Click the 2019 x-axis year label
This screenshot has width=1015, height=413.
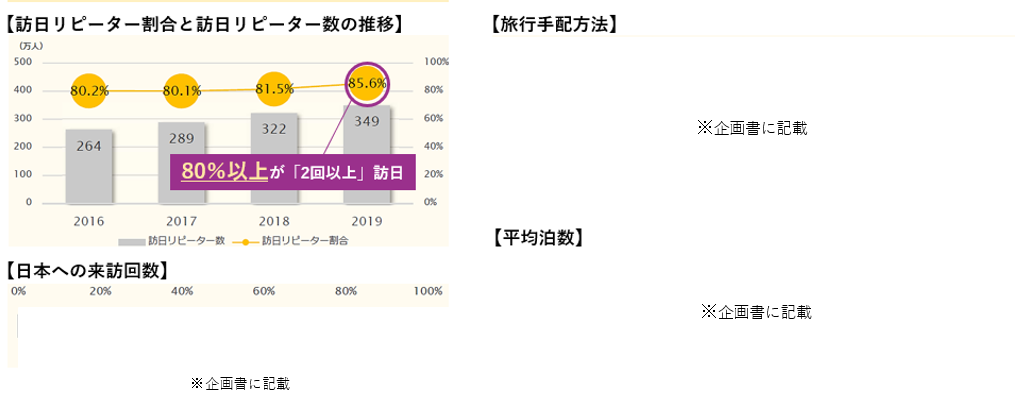point(366,221)
